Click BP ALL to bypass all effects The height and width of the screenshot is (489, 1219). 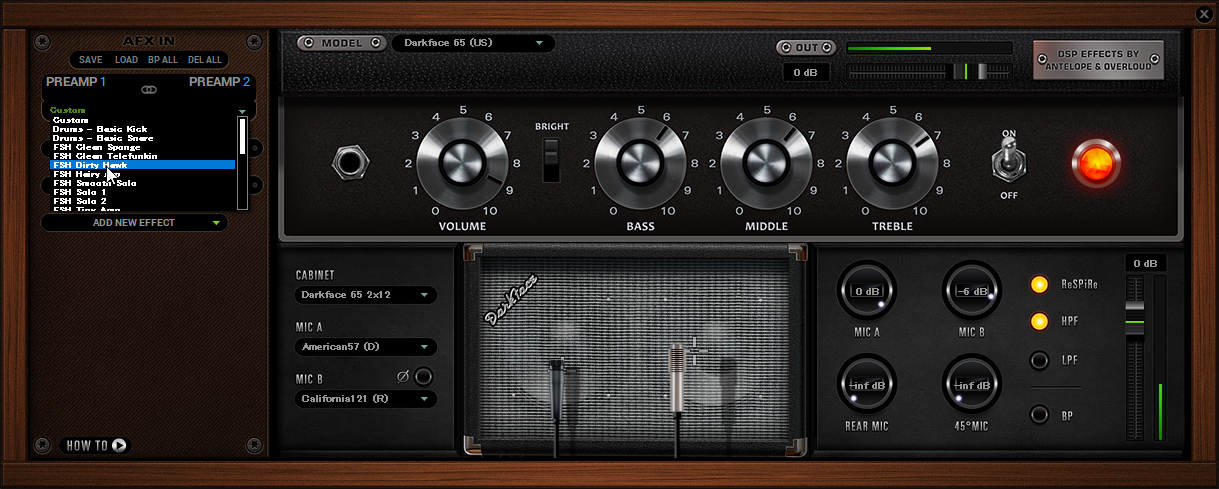(163, 60)
